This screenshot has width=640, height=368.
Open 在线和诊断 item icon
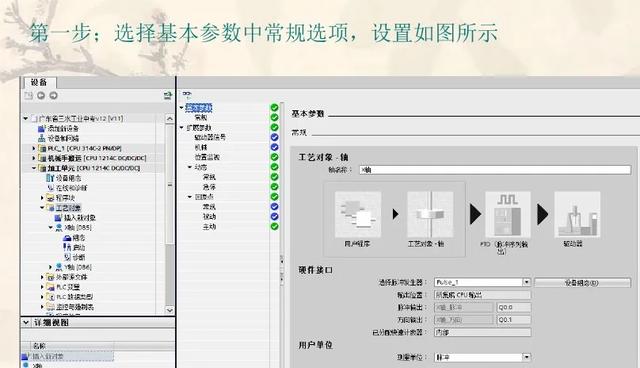click(50, 188)
